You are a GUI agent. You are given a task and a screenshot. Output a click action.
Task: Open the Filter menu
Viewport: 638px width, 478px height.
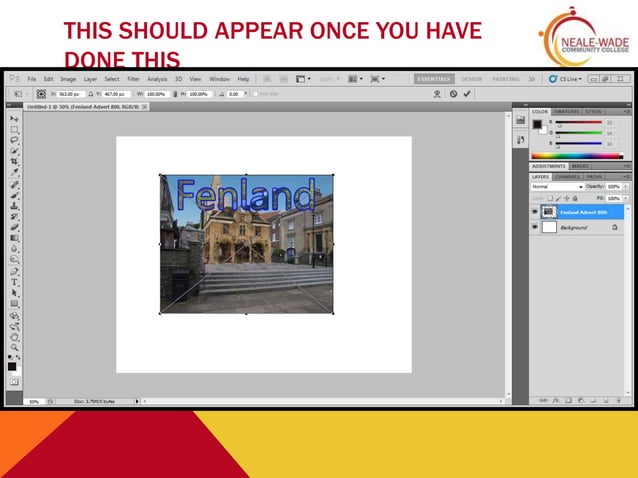tap(133, 79)
